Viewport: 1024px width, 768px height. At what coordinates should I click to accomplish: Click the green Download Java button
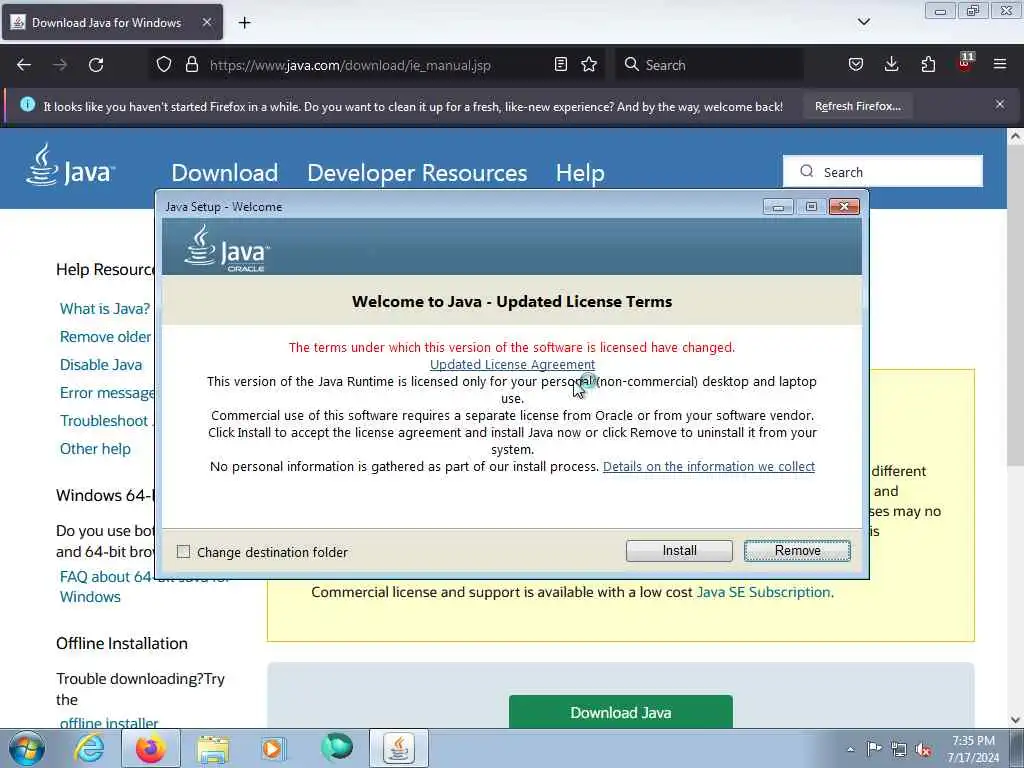tap(620, 712)
